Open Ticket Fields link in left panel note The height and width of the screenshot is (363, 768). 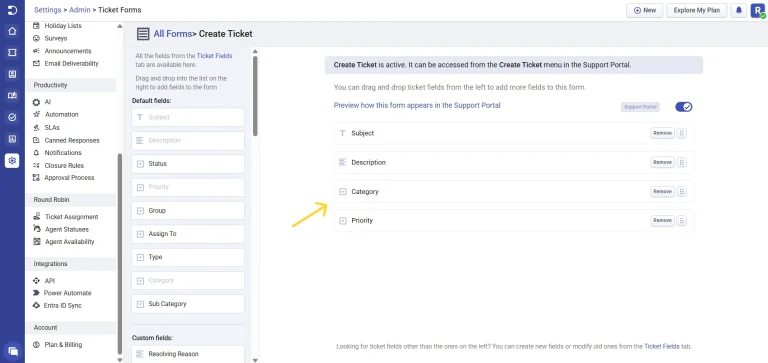(x=215, y=56)
